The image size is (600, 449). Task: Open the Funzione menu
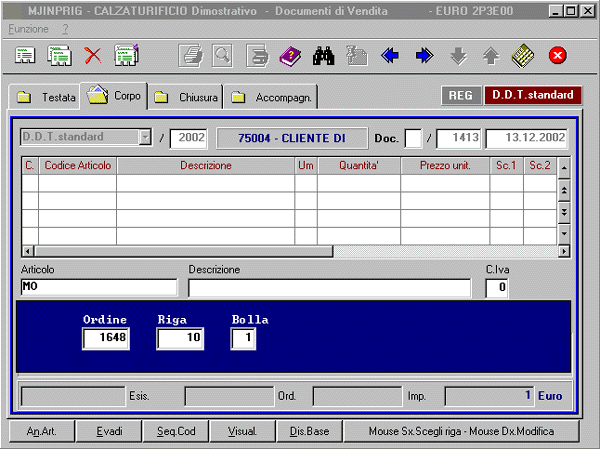28,29
